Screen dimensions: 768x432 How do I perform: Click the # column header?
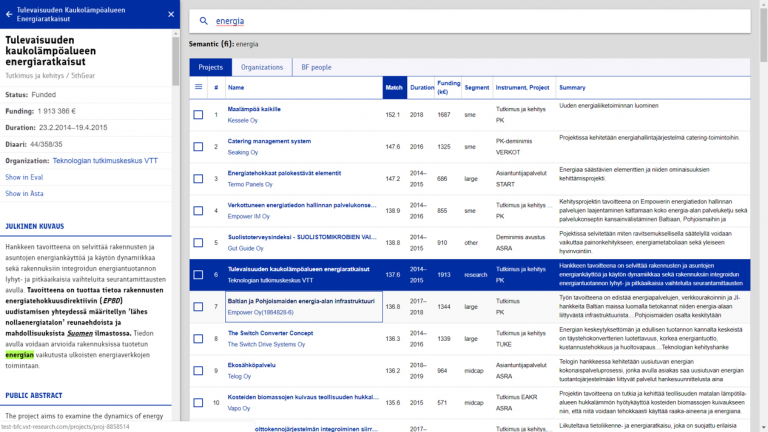tap(216, 88)
